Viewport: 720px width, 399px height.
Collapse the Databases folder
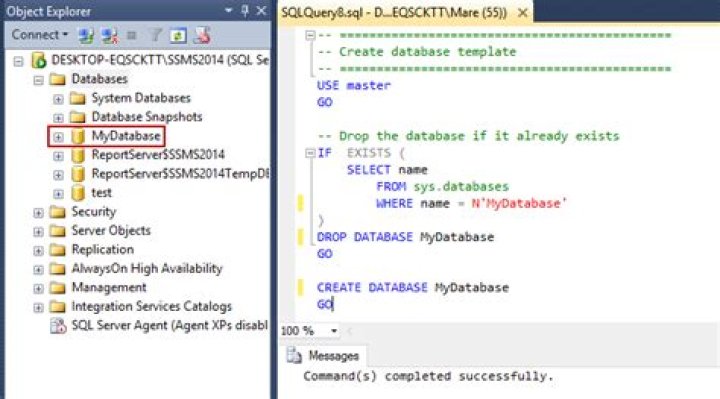click(38, 80)
